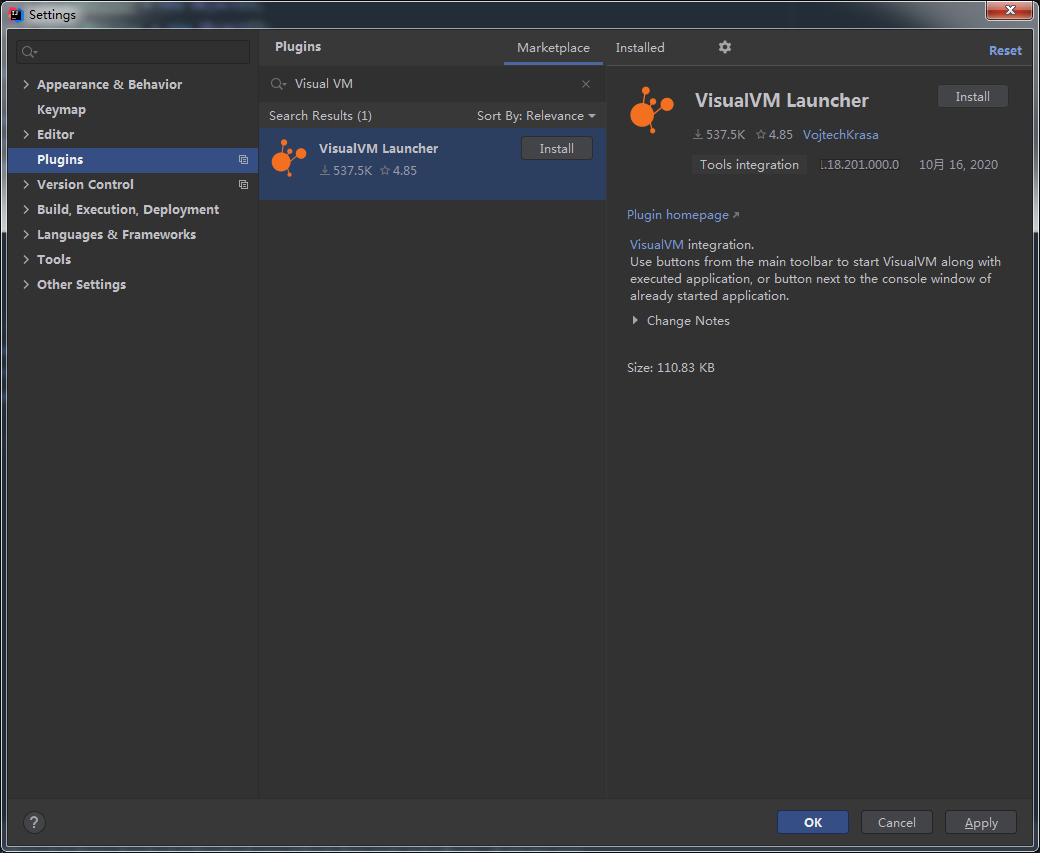Select Keymap in the settings tree
1040x853 pixels.
[x=61, y=109]
